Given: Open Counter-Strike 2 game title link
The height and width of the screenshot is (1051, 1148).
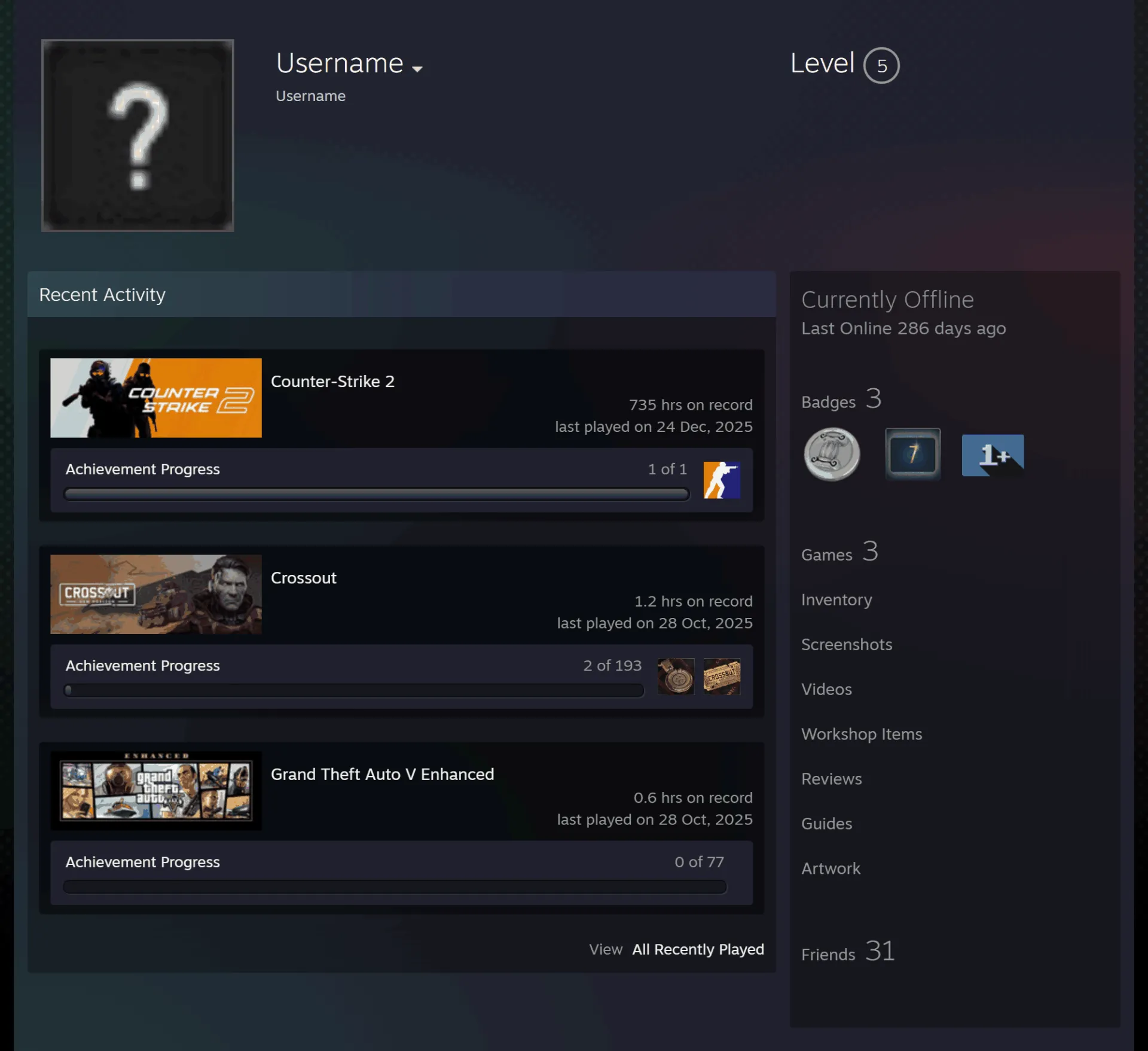Looking at the screenshot, I should tap(332, 382).
